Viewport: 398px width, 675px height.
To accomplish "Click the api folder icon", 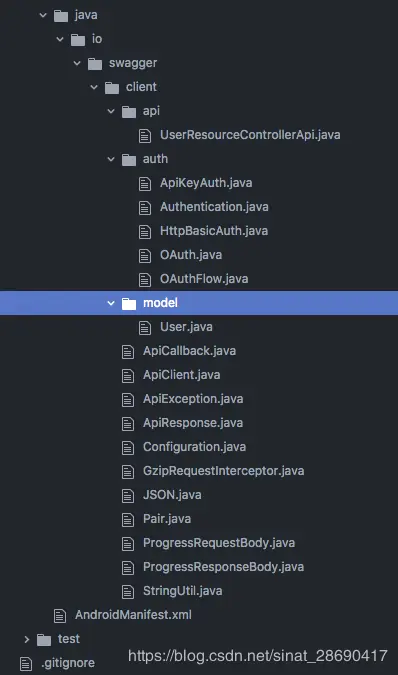I will [x=129, y=112].
